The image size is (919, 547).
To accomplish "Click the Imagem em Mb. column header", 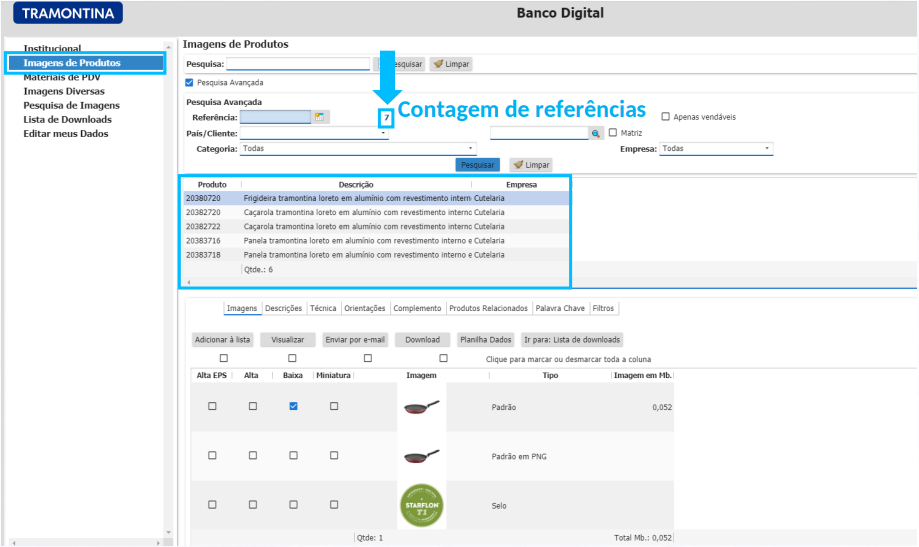I will tap(642, 375).
